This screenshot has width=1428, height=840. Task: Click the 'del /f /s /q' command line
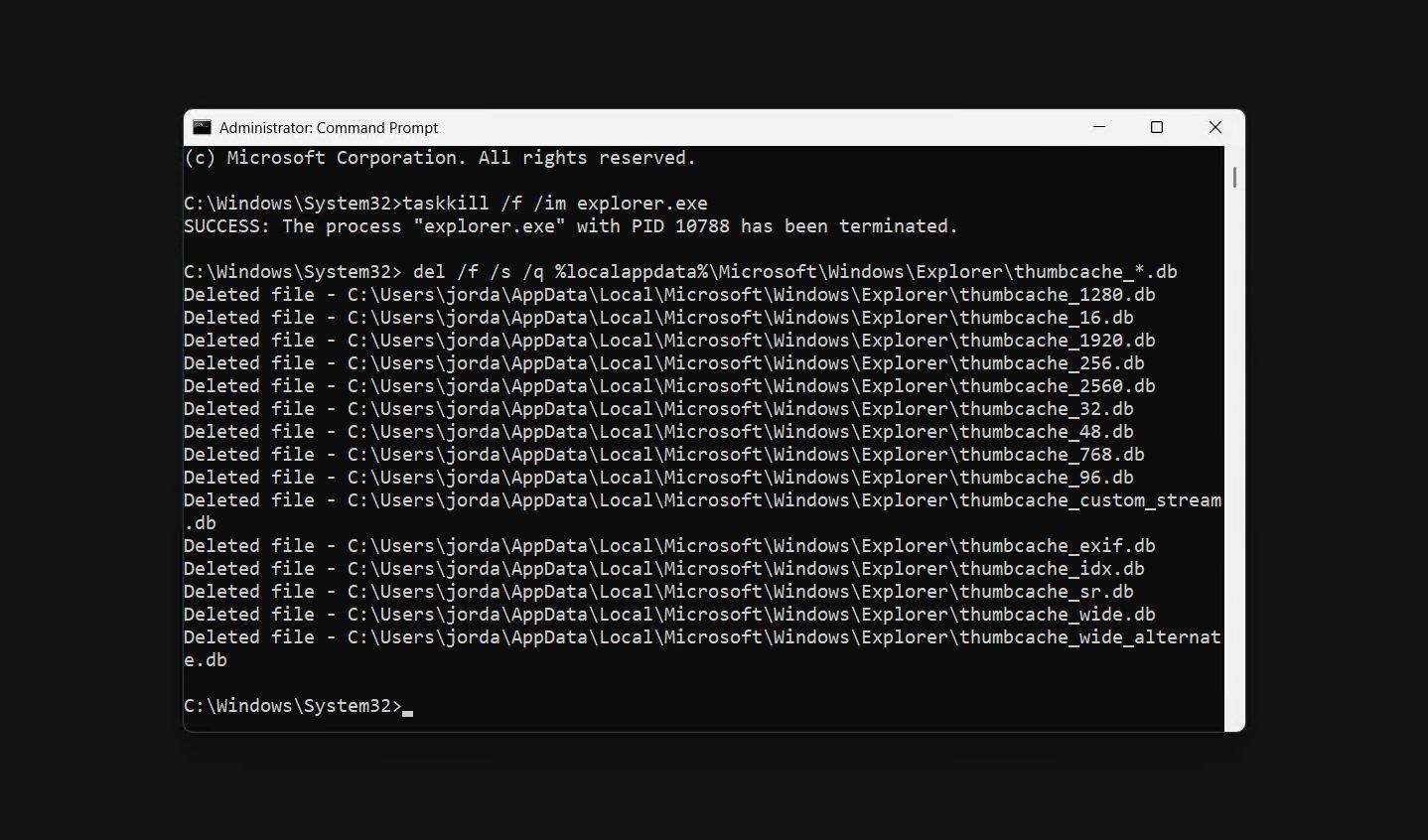[x=680, y=272]
